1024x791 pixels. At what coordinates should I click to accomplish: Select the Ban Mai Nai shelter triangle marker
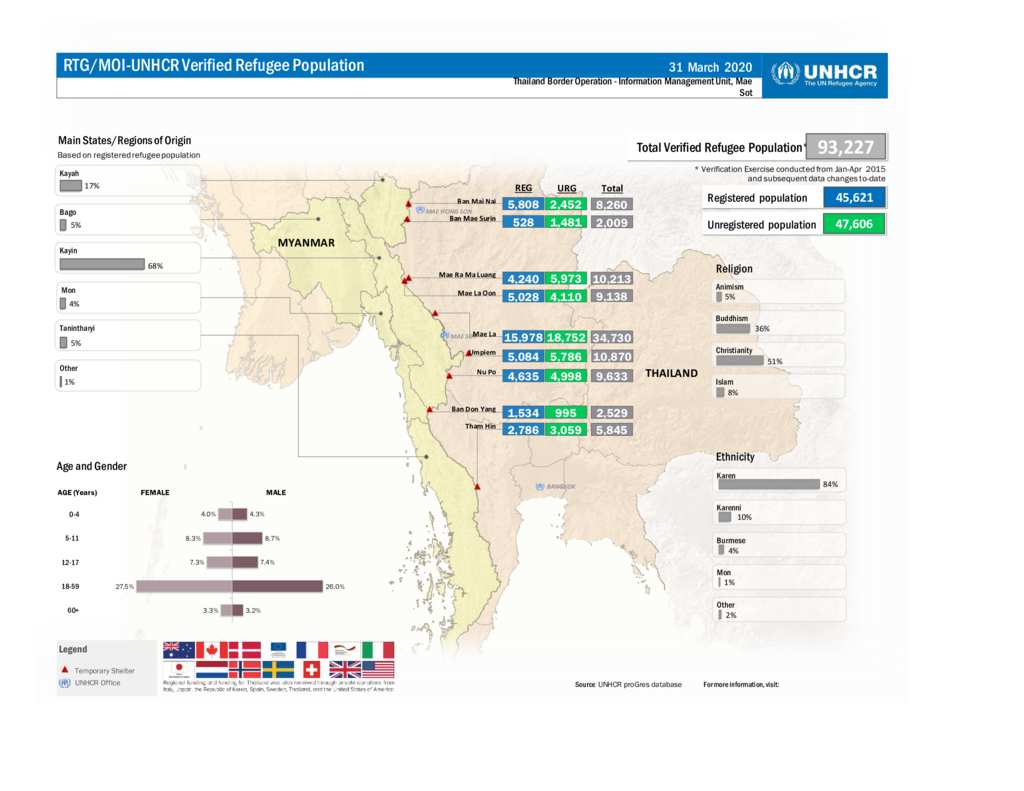408,203
